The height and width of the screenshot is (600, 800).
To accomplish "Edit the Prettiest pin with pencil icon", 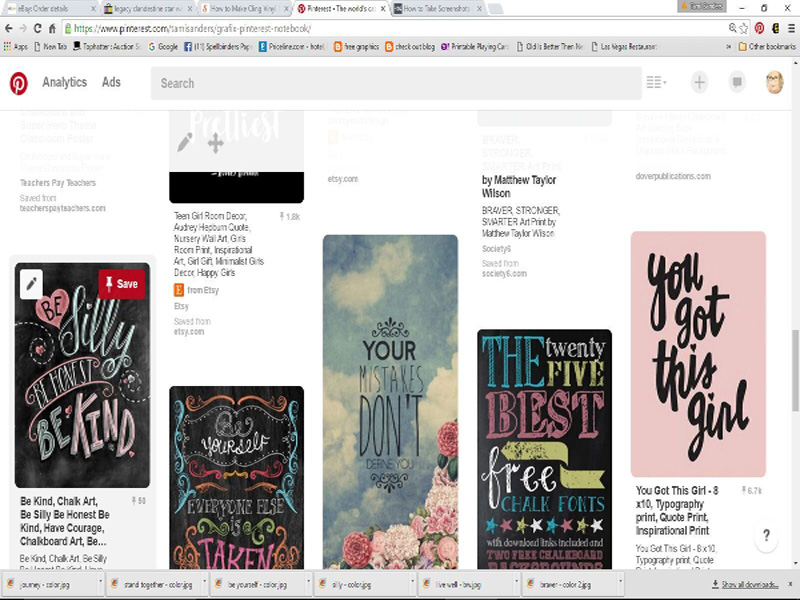I will [x=185, y=142].
